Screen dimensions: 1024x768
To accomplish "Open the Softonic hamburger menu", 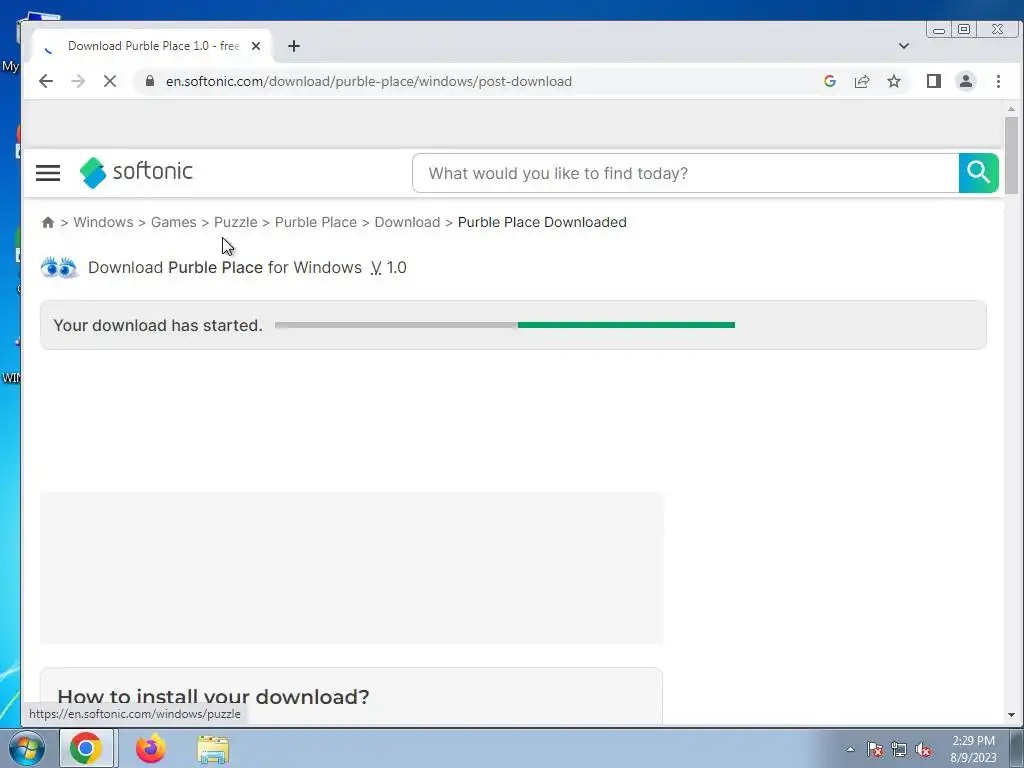I will (48, 173).
